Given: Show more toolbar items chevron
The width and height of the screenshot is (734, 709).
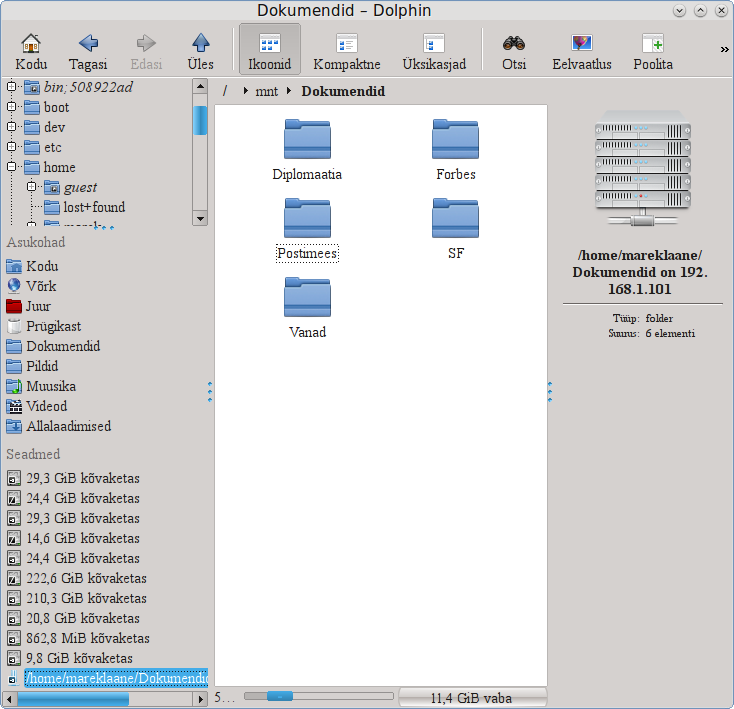Looking at the screenshot, I should tap(725, 49).
